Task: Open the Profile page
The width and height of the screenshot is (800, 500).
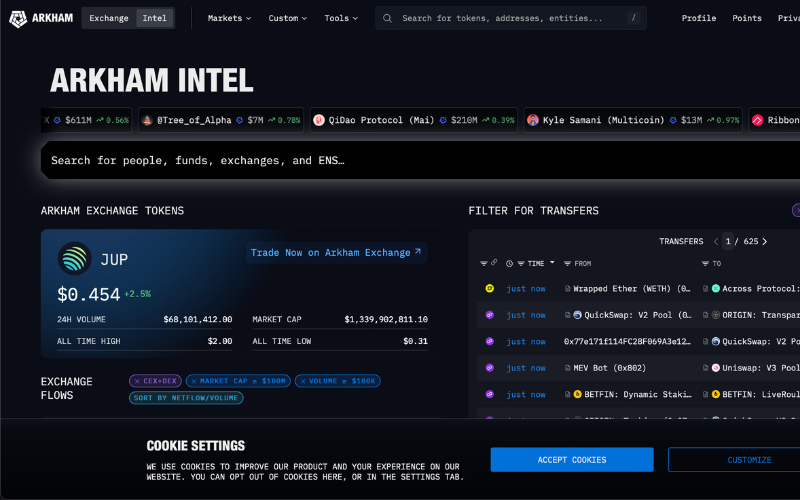Action: coord(699,18)
